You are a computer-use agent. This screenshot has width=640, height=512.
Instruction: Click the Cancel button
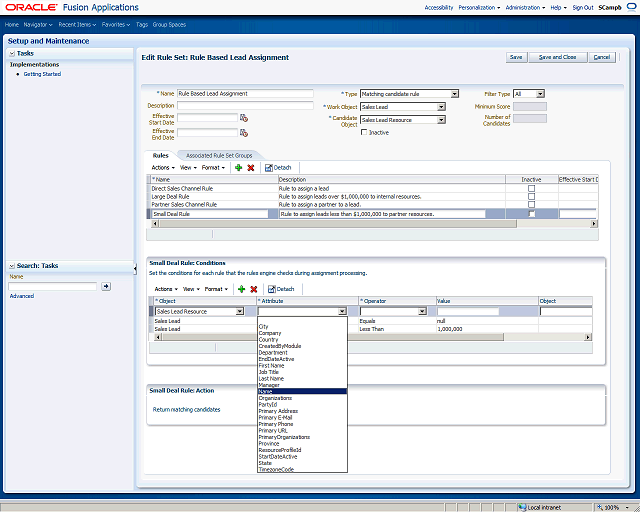point(602,57)
